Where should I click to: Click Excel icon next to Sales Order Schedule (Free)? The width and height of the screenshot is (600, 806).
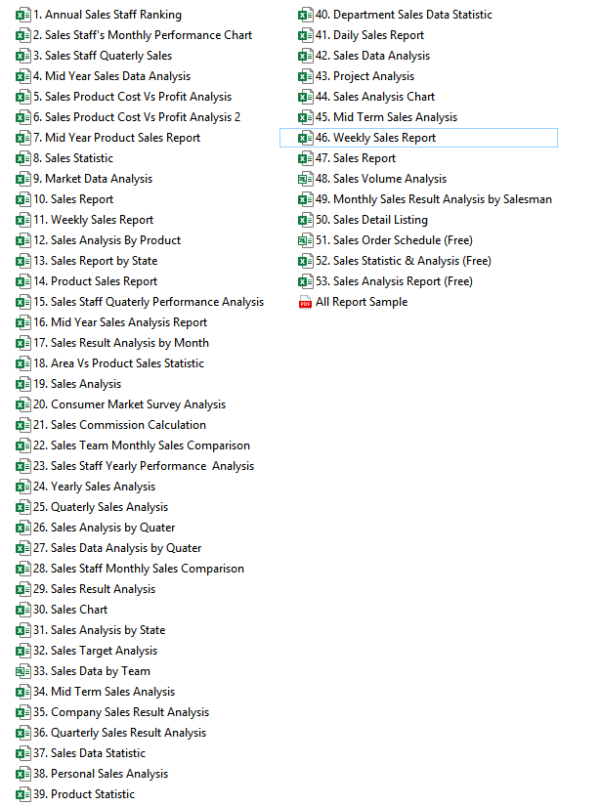pos(306,240)
